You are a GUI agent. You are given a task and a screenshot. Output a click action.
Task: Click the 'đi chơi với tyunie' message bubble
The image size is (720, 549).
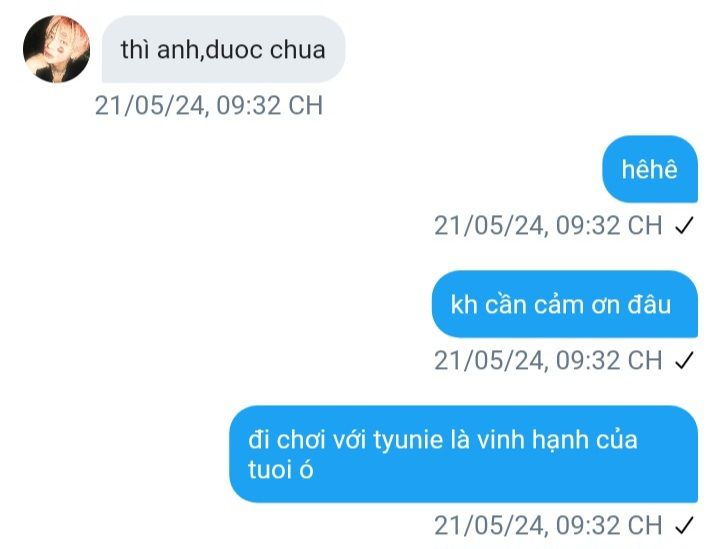coord(463,454)
